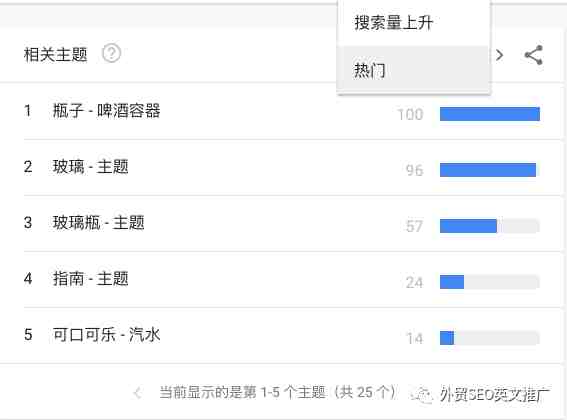Viewport: 567px width, 420px height.
Task: Open topic 指南 - 主题
Action: pyautogui.click(x=91, y=279)
